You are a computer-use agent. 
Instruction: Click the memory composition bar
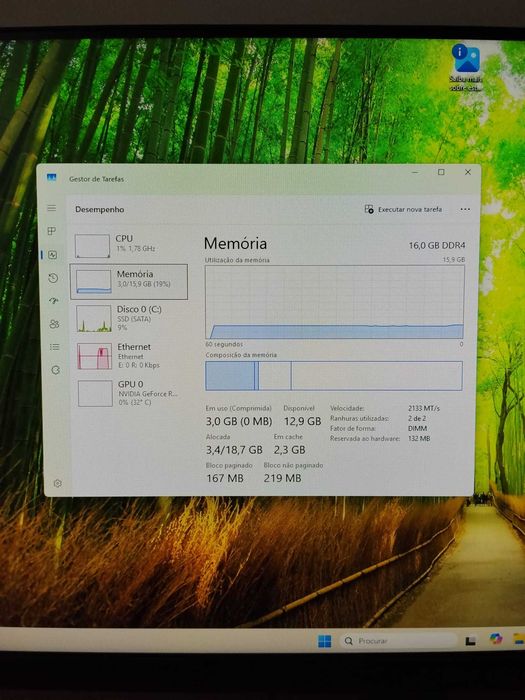333,375
